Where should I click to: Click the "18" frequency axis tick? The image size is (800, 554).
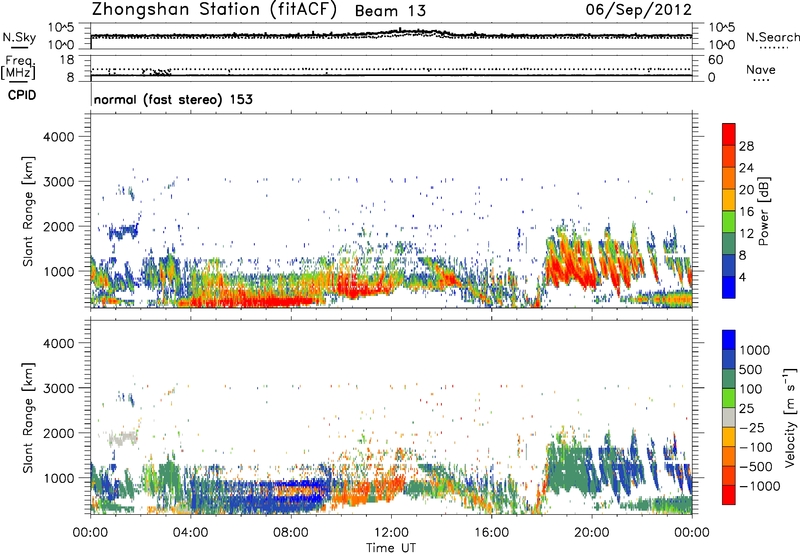point(67,60)
